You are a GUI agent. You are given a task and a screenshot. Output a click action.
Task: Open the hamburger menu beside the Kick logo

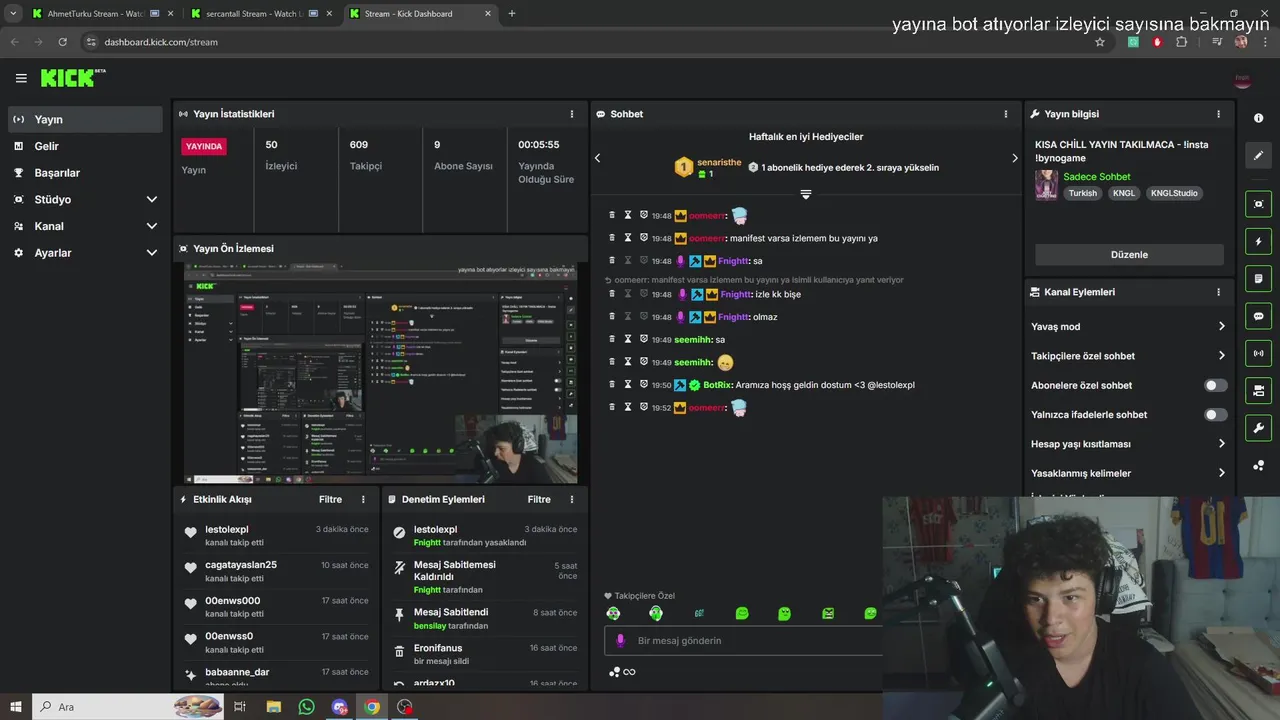pyautogui.click(x=21, y=78)
